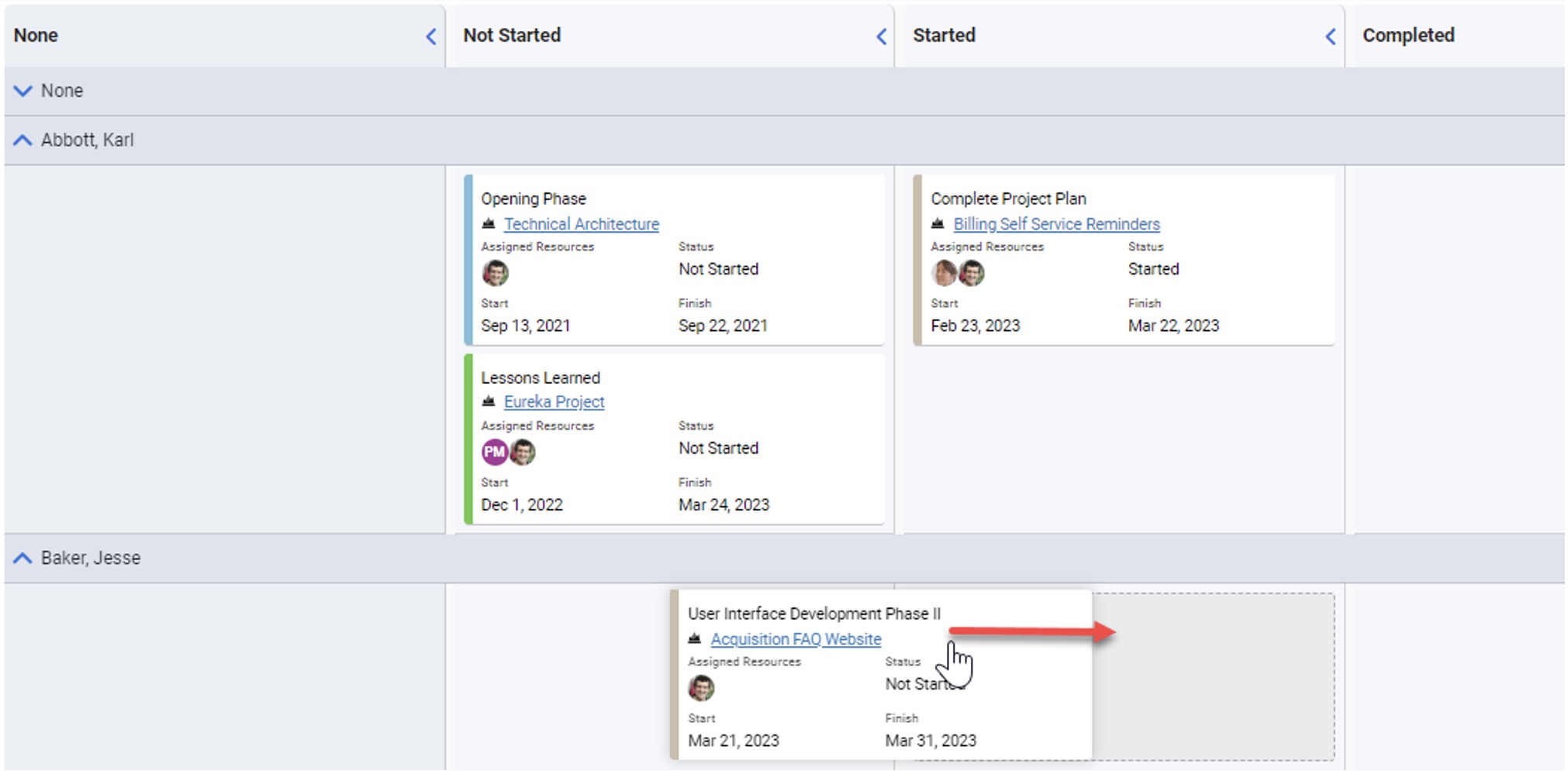Collapse the Not Started column chevron
Image resolution: width=1568 pixels, height=771 pixels.
pyautogui.click(x=881, y=36)
